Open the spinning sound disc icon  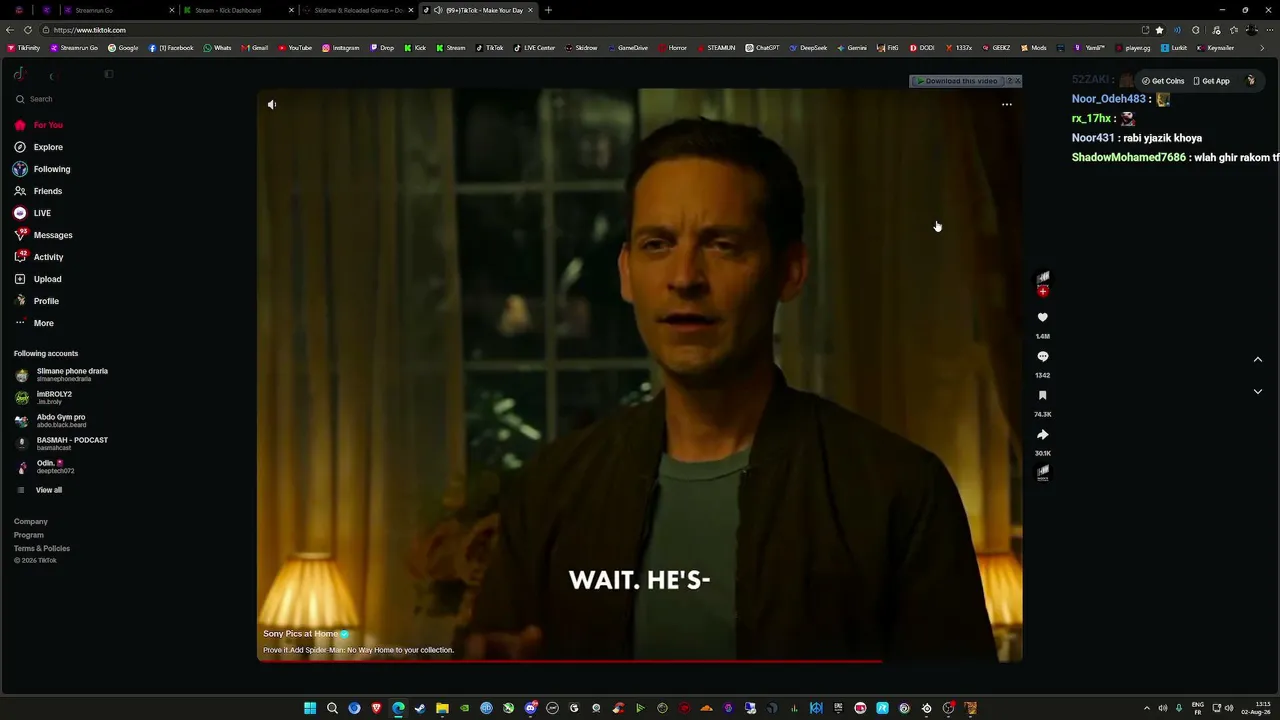[1043, 472]
